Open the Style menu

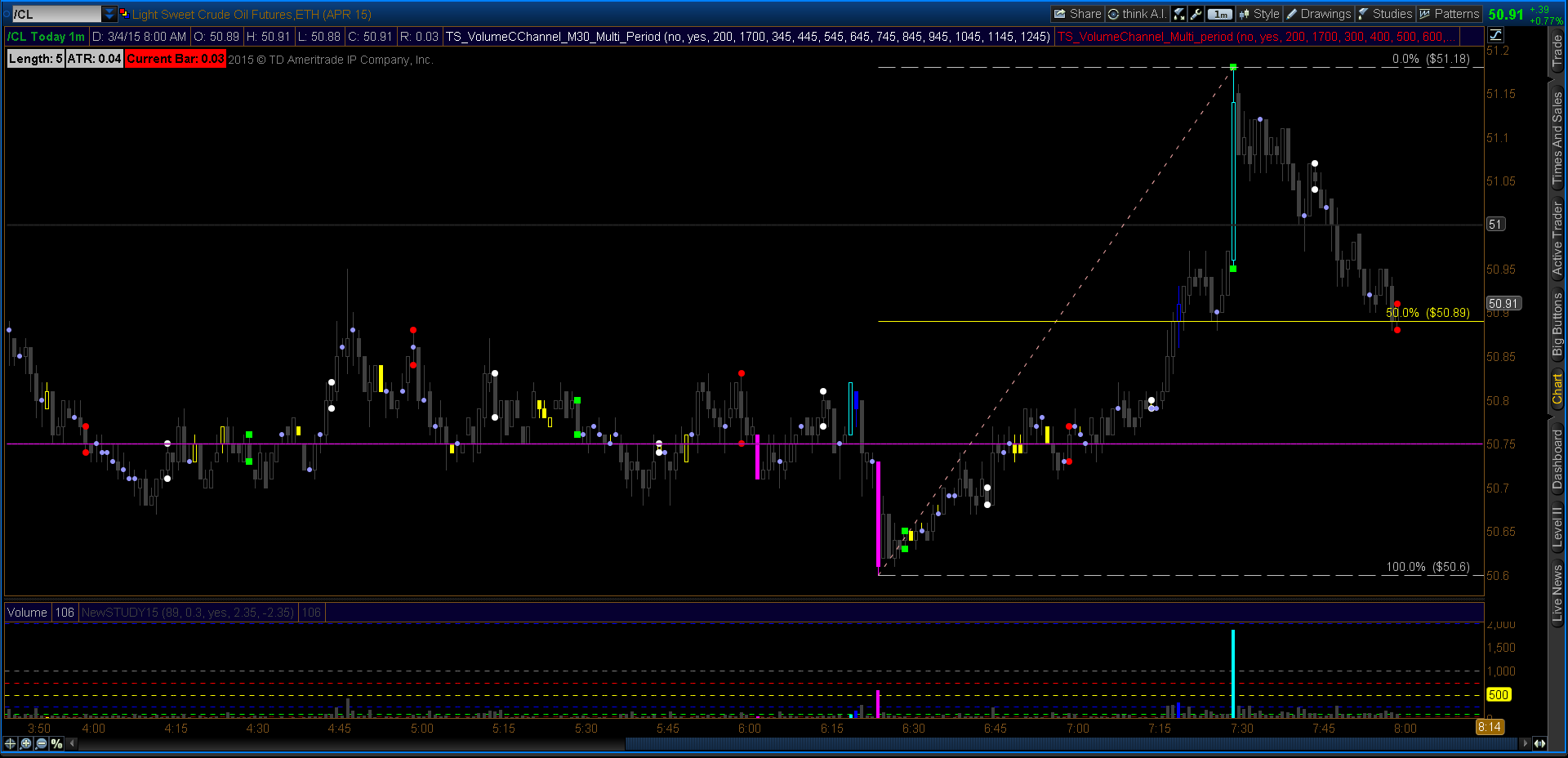coord(1259,14)
